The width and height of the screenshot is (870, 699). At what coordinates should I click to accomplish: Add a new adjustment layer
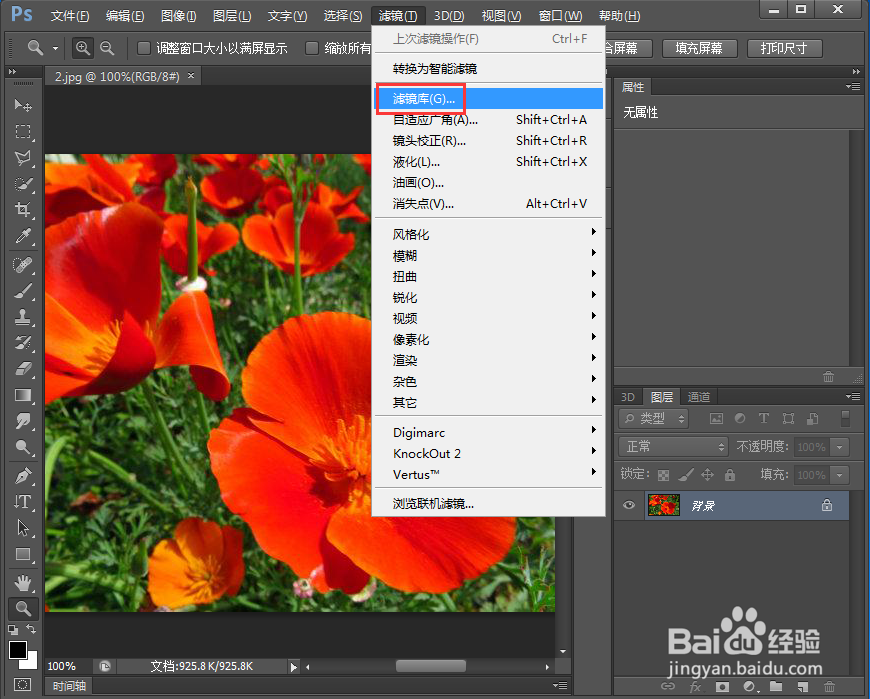(749, 687)
